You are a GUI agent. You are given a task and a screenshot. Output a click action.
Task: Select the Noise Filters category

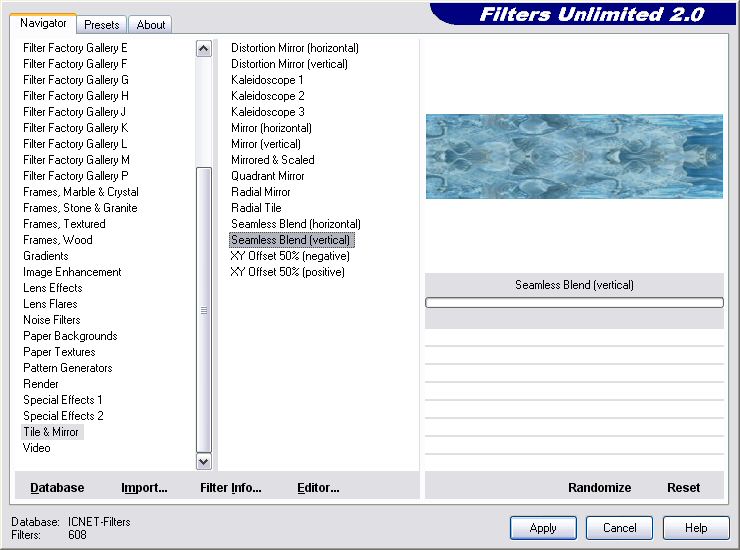(x=51, y=320)
